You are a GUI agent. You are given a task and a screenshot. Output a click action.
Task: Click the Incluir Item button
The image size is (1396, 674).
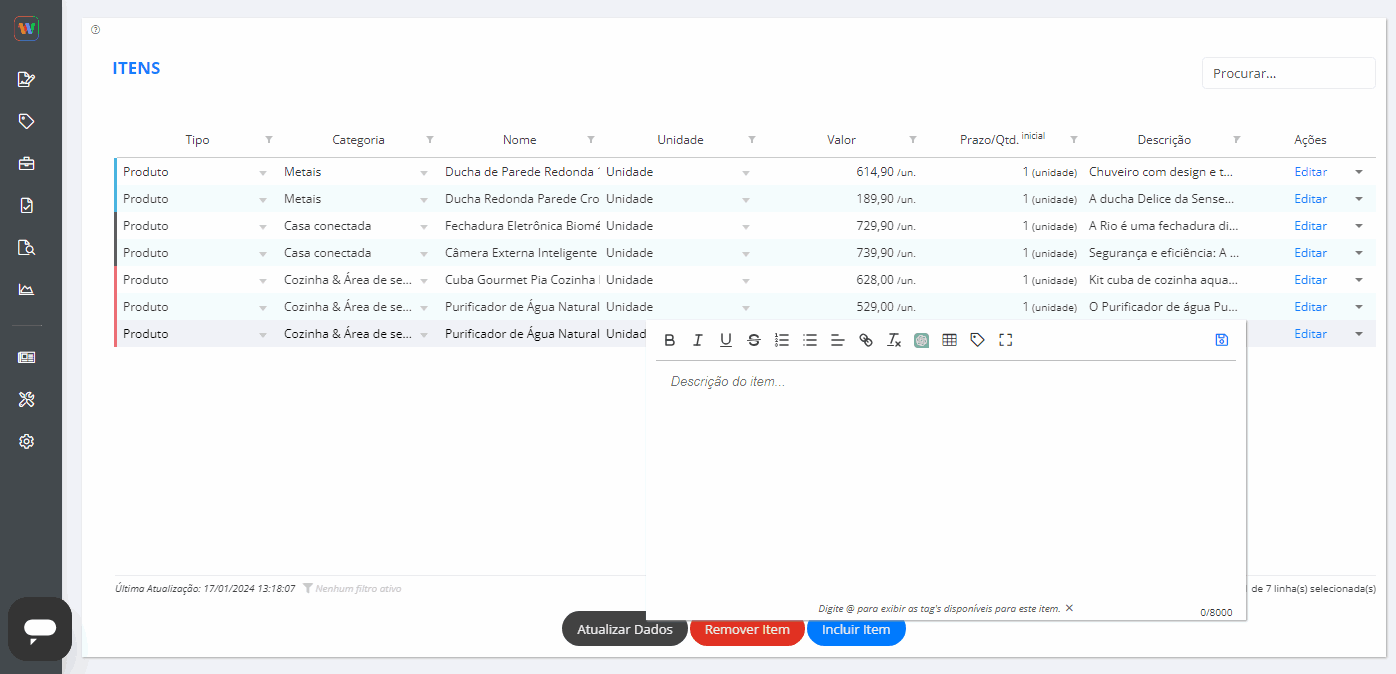tap(856, 630)
